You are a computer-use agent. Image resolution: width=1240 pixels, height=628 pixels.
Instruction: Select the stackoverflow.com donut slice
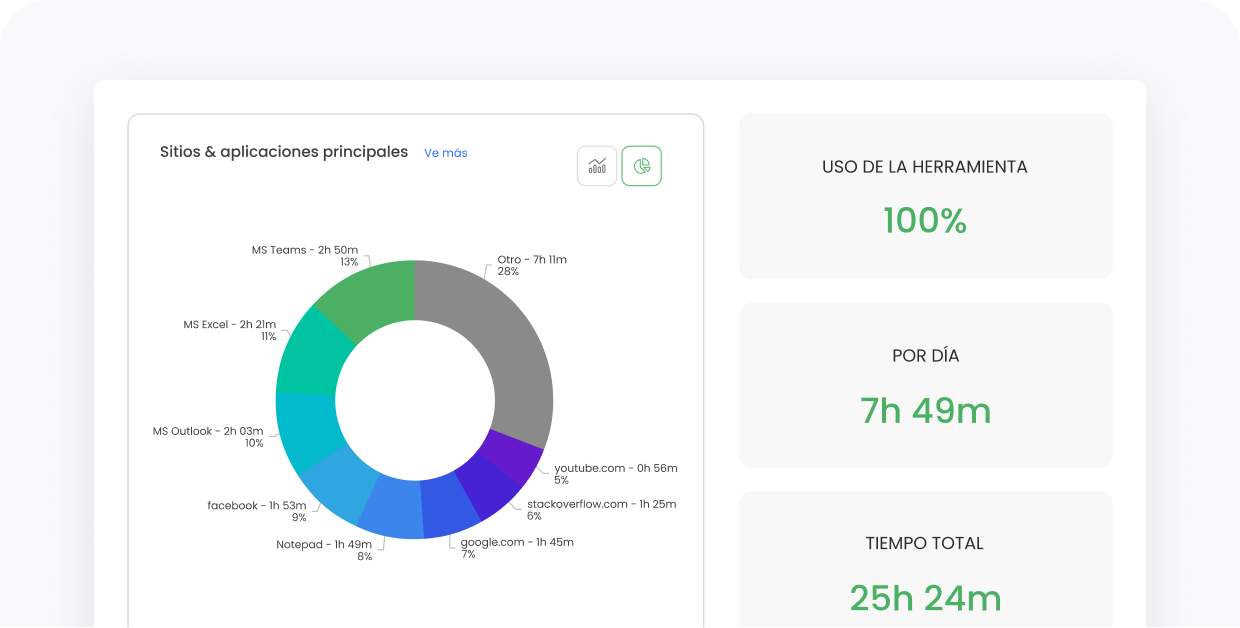pyautogui.click(x=488, y=488)
